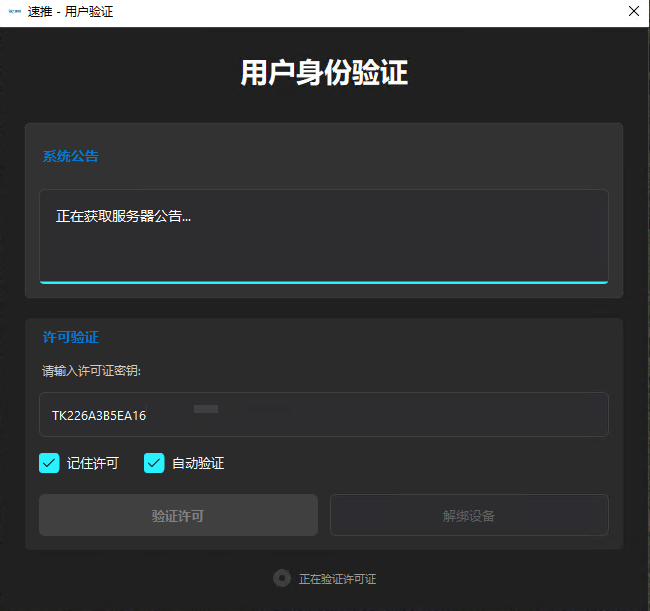Click the 速推 - 用户验证 window title text

click(x=74, y=12)
